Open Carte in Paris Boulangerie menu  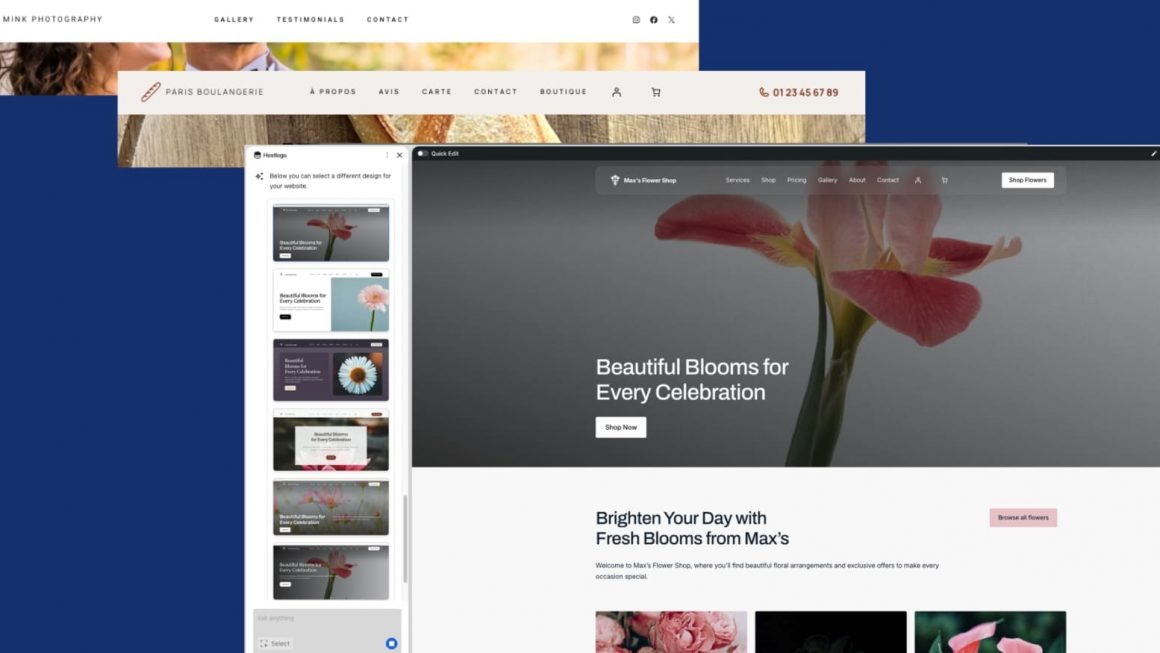[436, 92]
